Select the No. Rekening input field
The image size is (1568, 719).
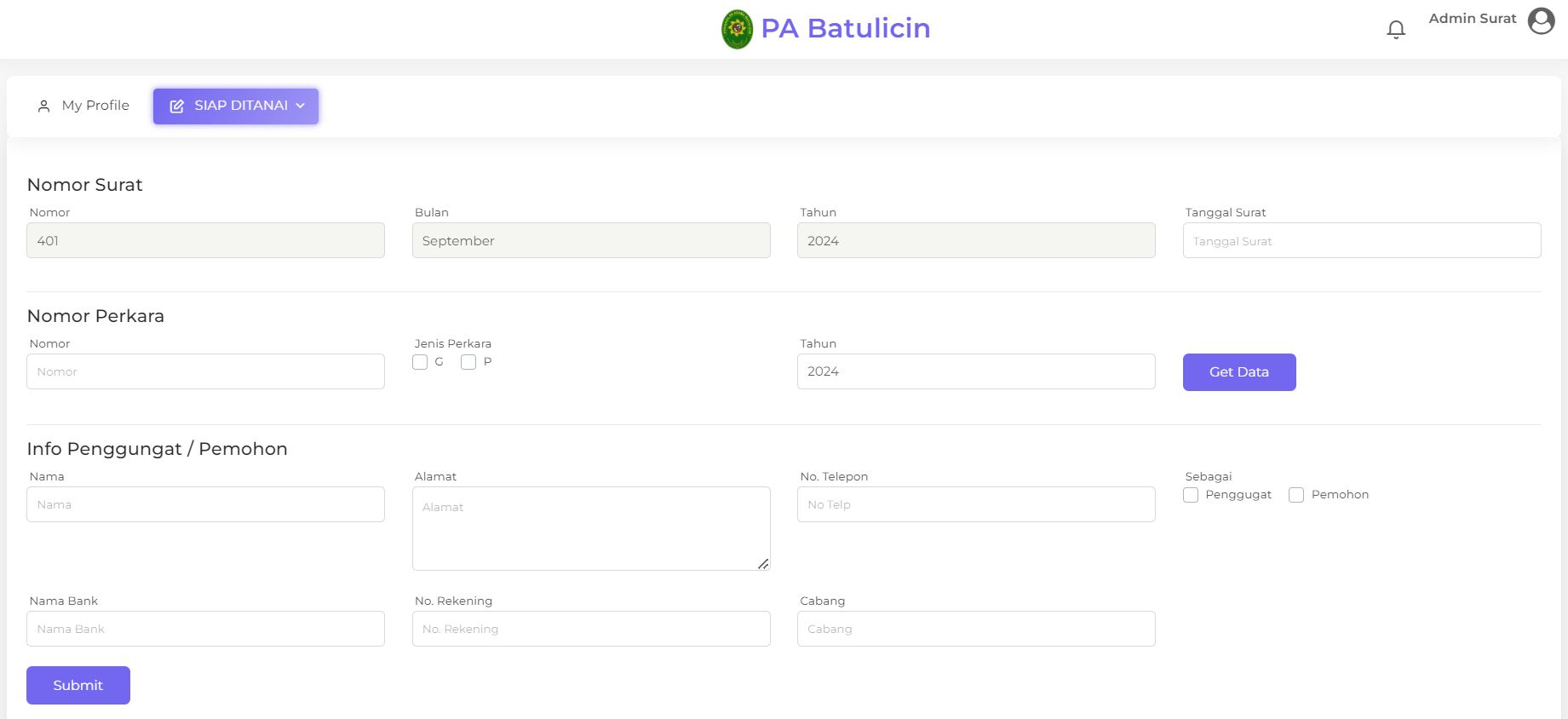pyautogui.click(x=591, y=629)
